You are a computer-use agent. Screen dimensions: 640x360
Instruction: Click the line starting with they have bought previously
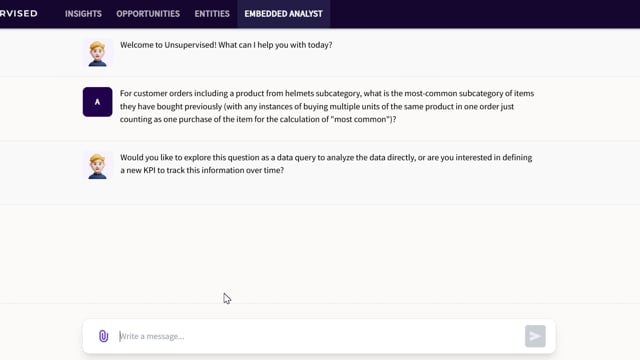317,107
